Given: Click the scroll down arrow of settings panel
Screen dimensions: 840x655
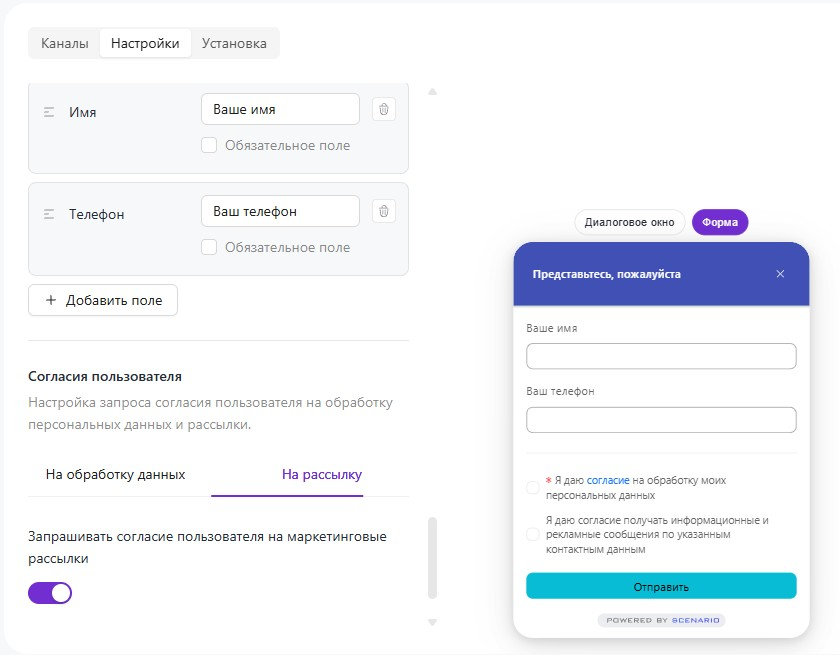Looking at the screenshot, I should [x=432, y=622].
